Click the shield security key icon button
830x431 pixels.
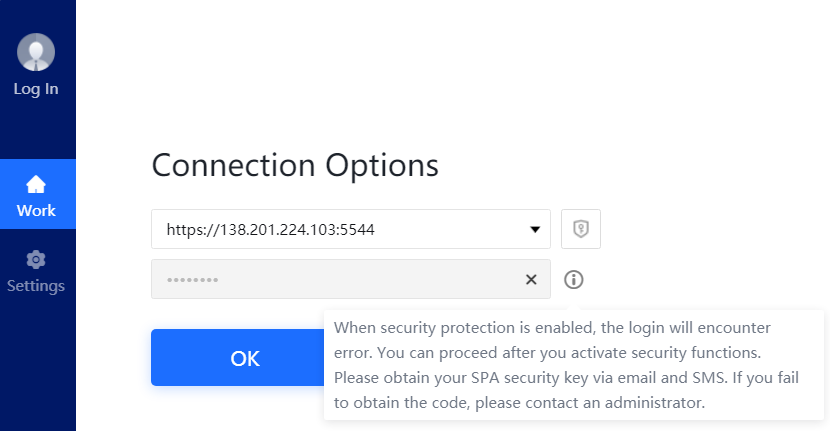point(581,229)
